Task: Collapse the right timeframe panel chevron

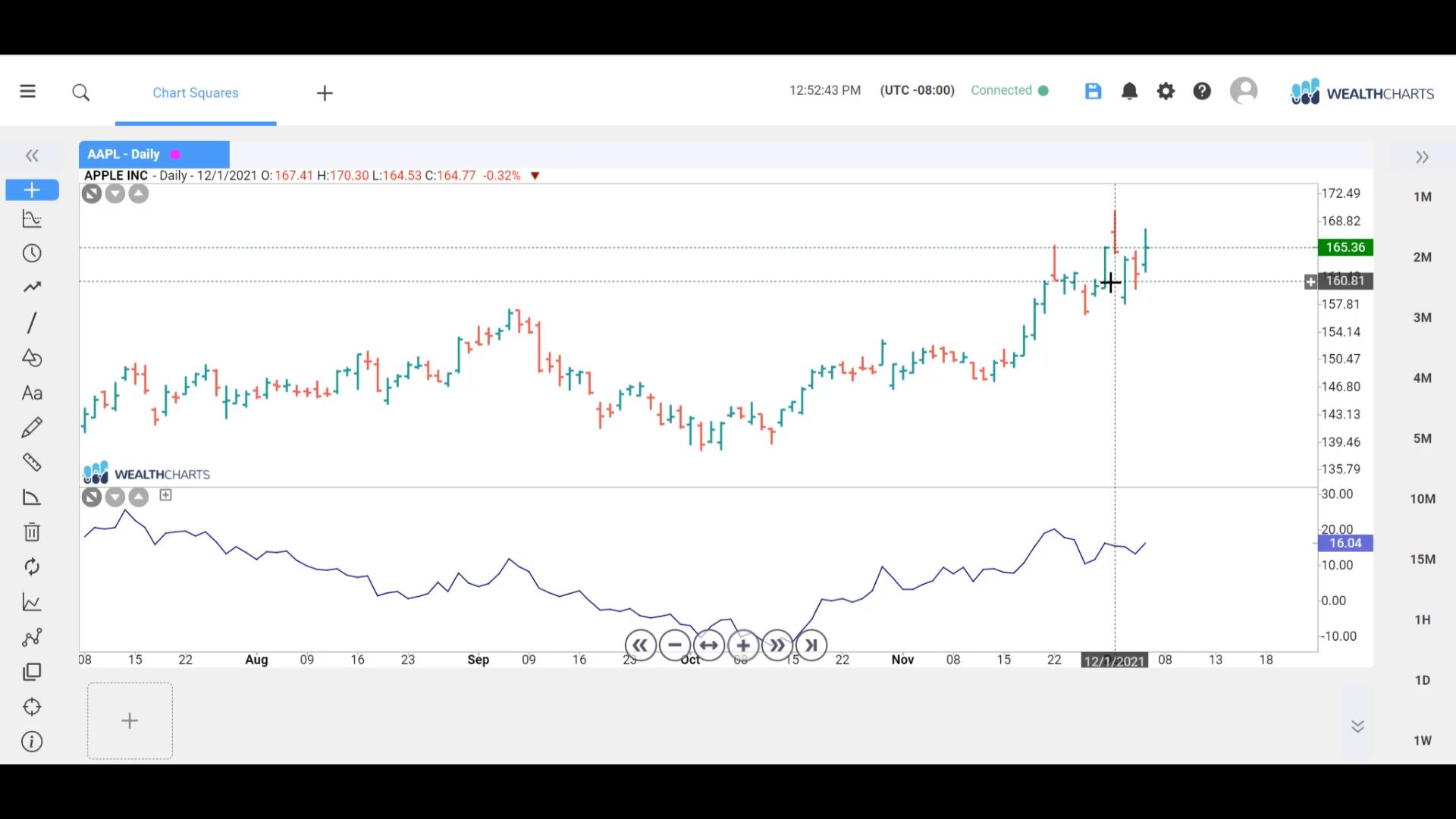Action: (1422, 157)
